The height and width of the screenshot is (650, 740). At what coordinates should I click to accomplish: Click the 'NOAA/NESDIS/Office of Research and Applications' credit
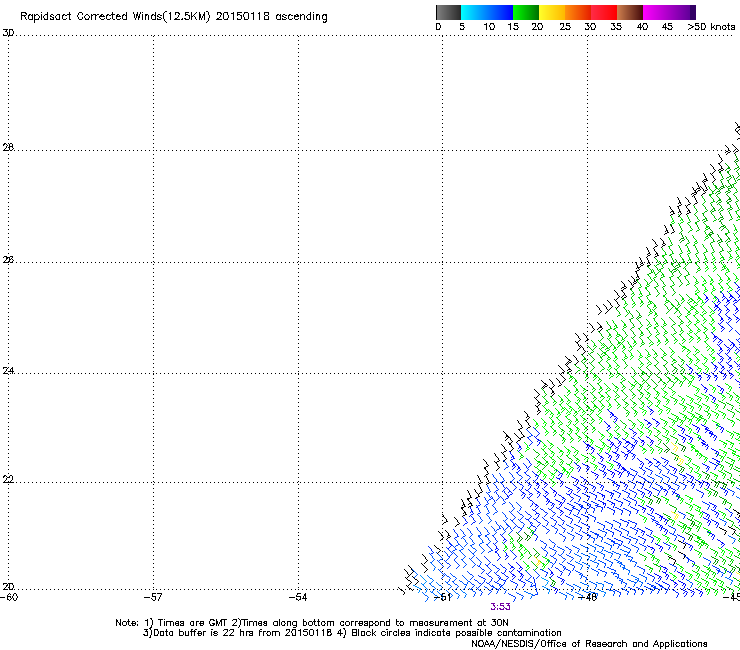[589, 644]
